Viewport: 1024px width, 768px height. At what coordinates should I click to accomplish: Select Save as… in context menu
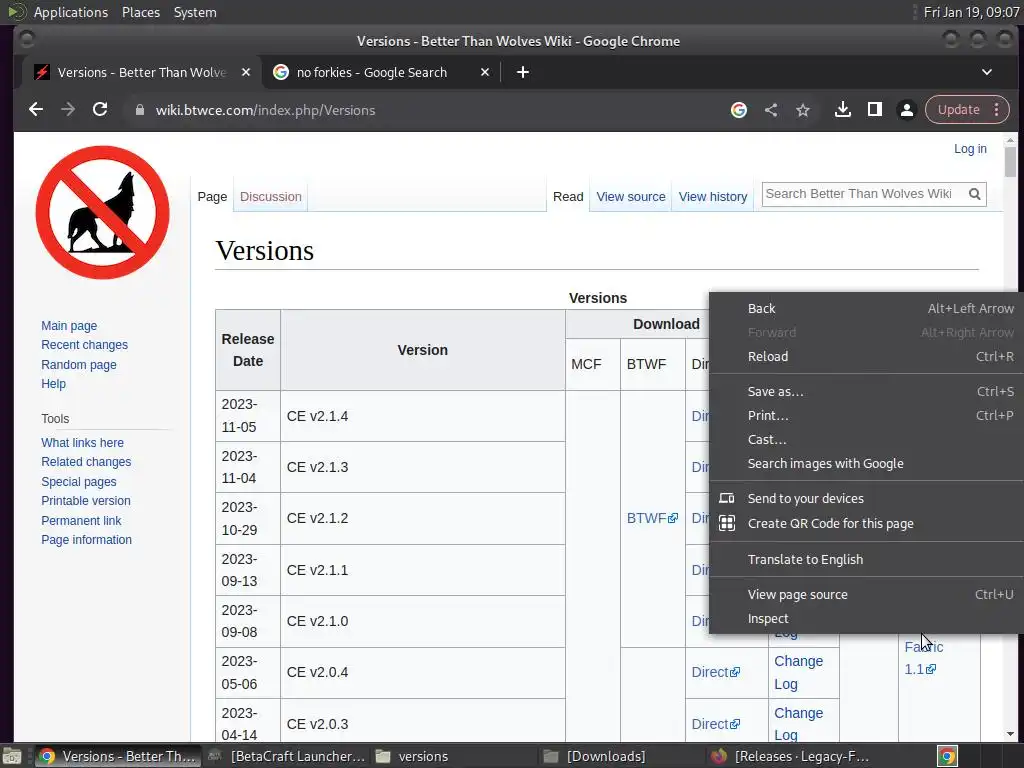tap(866, 392)
